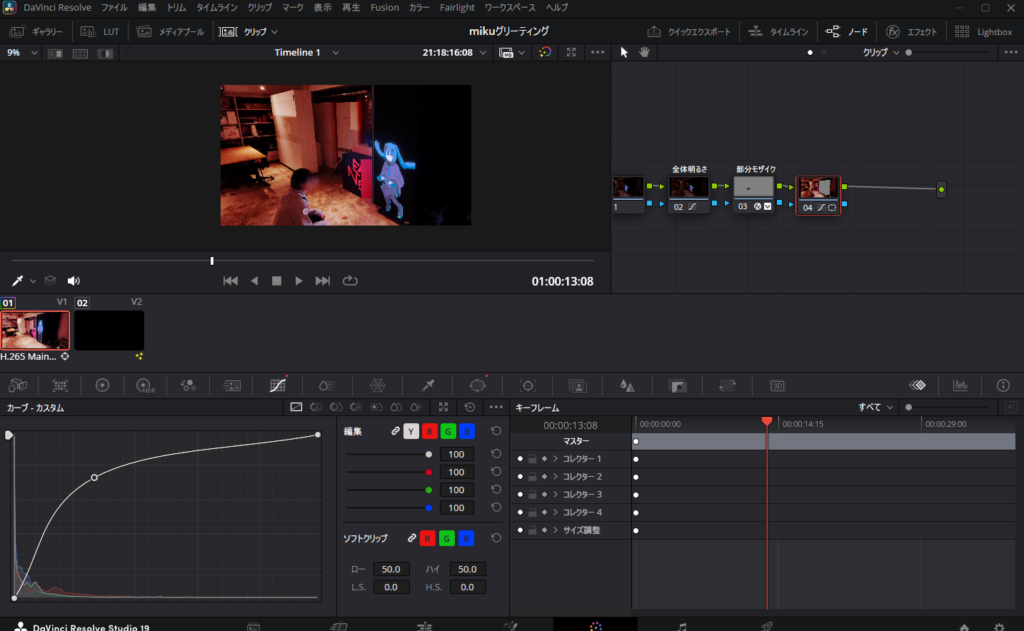Open the ワークスペース menu
Screen dimensions: 1024x631
pos(509,8)
